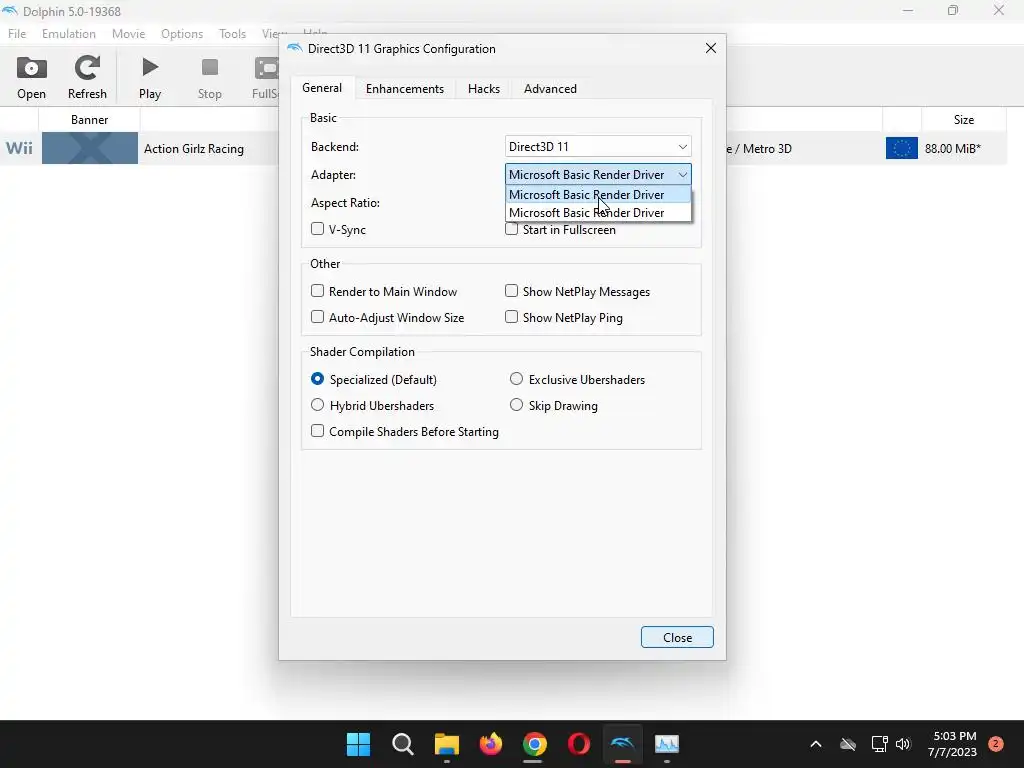Check Show NetPlay Ping

tap(511, 317)
